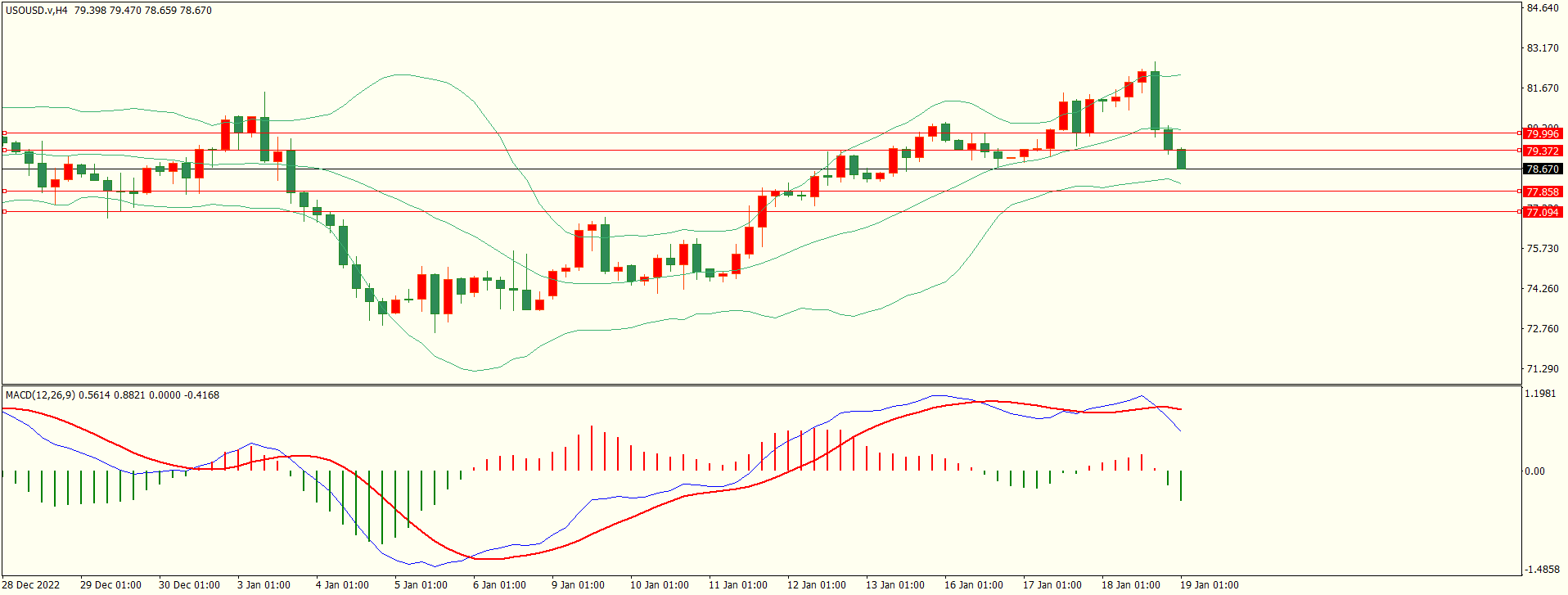This screenshot has height=595, width=1568.
Task: Click the 81.670 price axis label
Action: tap(1543, 88)
